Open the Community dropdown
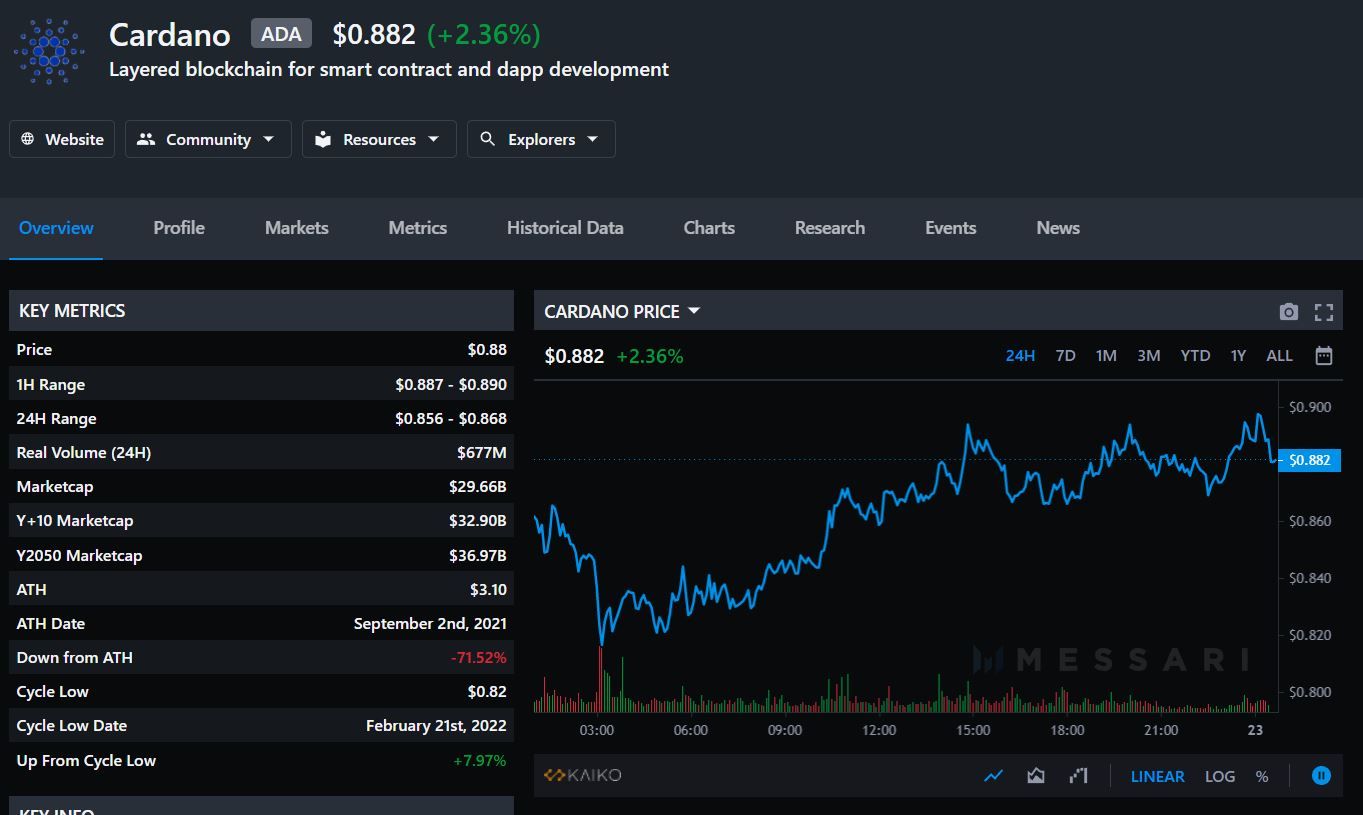 click(207, 139)
